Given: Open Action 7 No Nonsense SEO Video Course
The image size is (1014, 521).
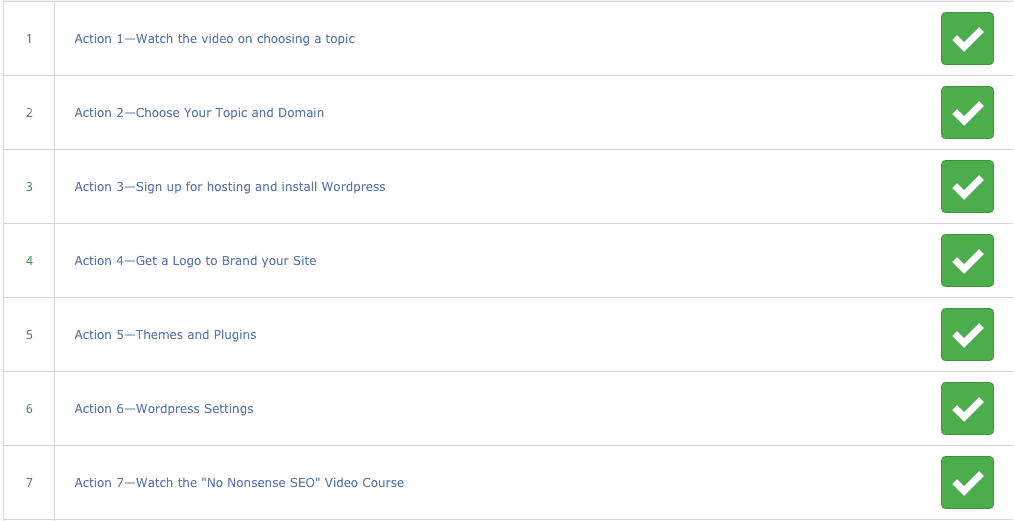Looking at the screenshot, I should pos(239,483).
